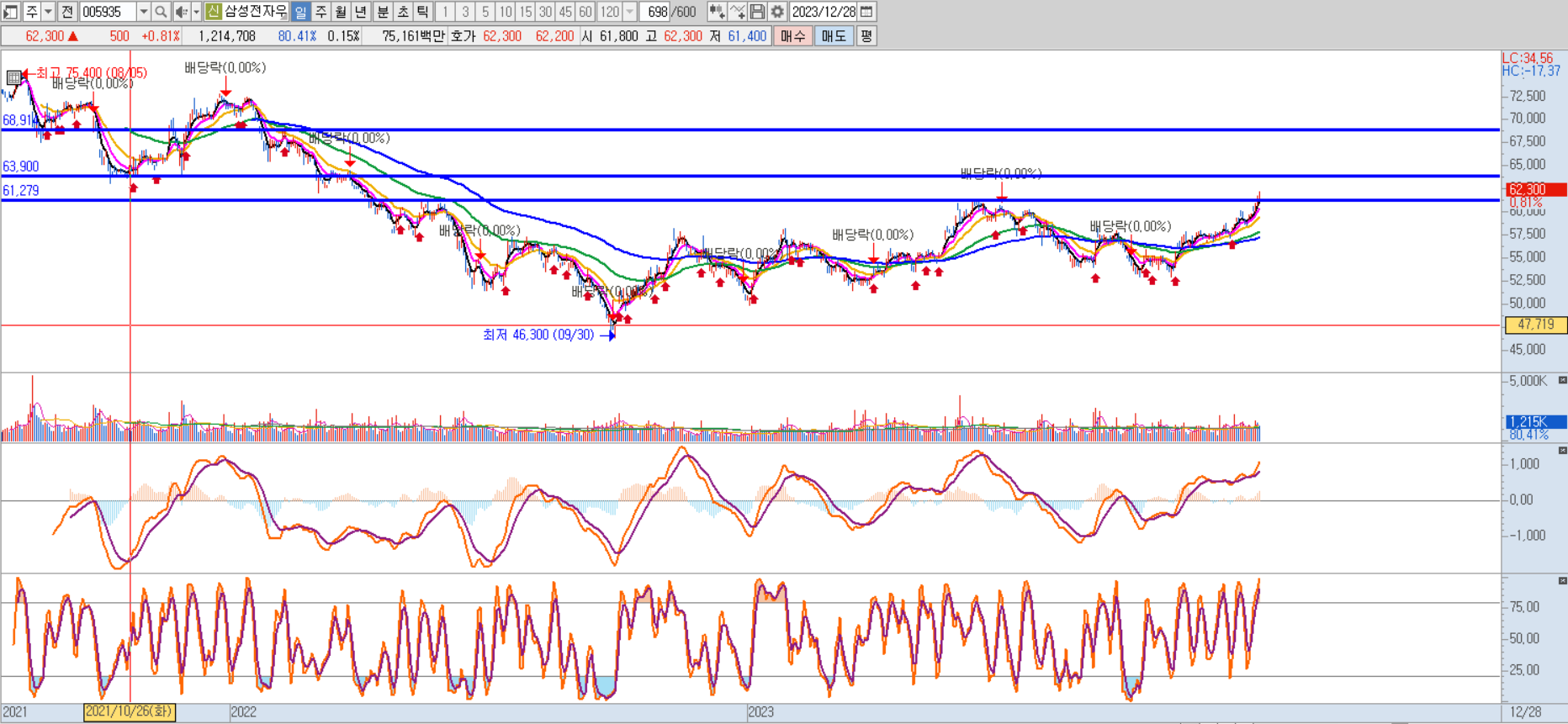Click the stock code field 005935
Screen dimensions: 1568x724
click(x=109, y=12)
